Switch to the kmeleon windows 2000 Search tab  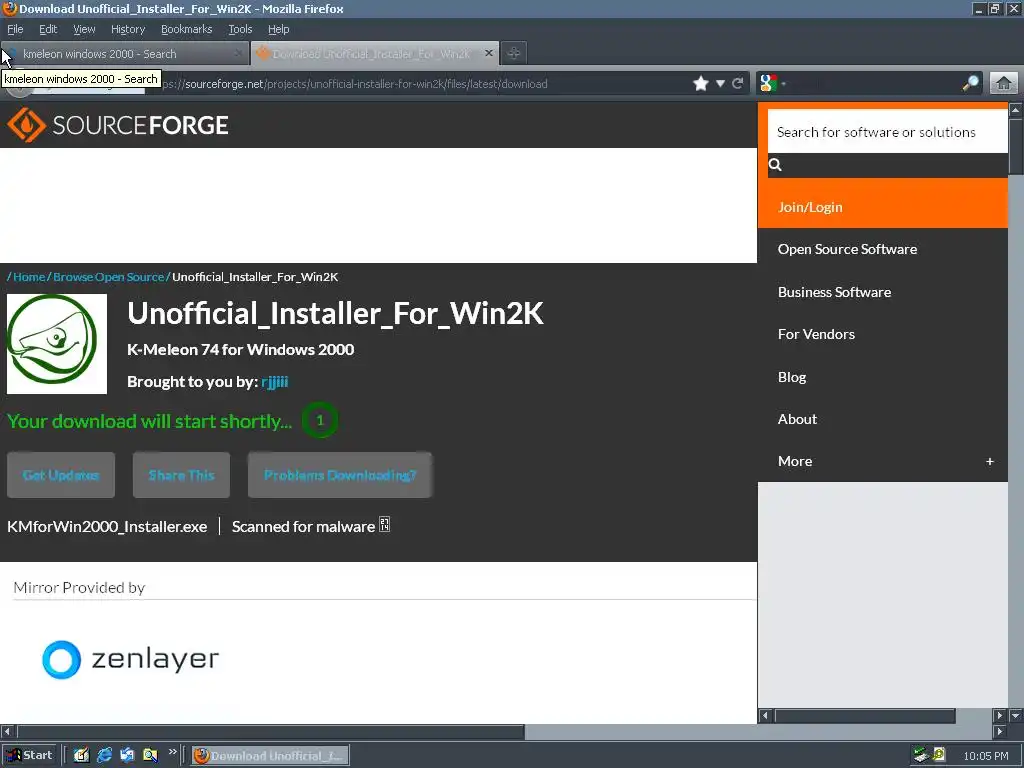coord(125,54)
